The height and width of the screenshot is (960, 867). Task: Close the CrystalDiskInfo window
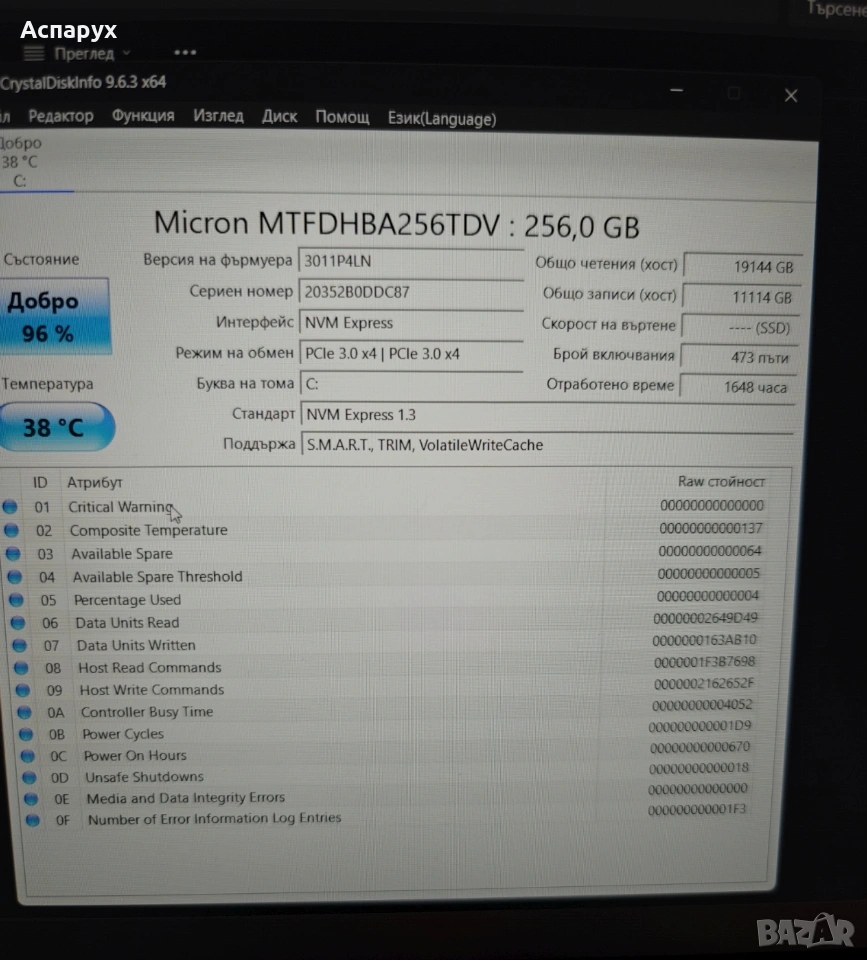tap(791, 96)
